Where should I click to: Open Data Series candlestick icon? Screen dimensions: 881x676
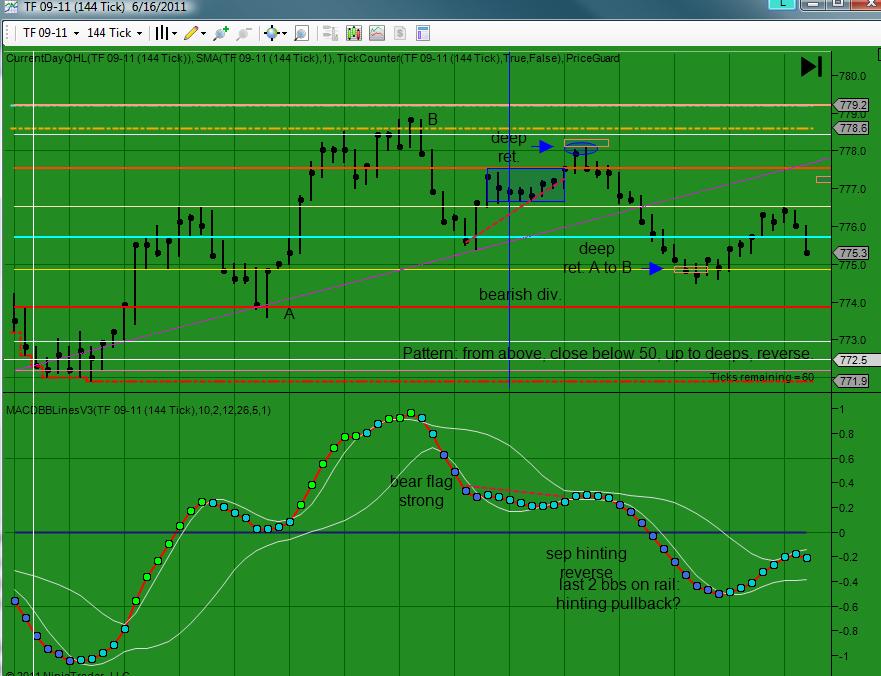[x=354, y=34]
